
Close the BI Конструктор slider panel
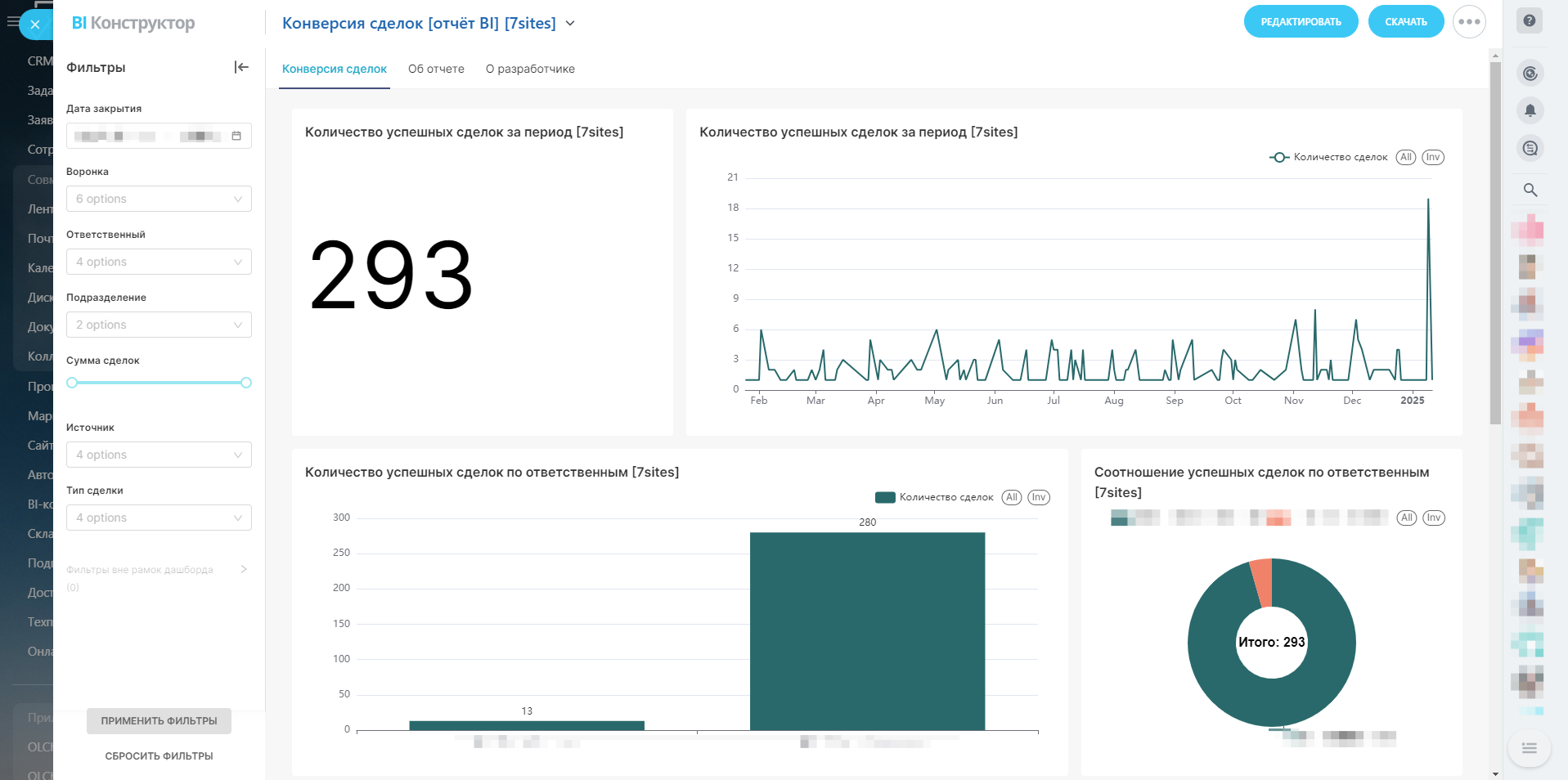pyautogui.click(x=35, y=25)
